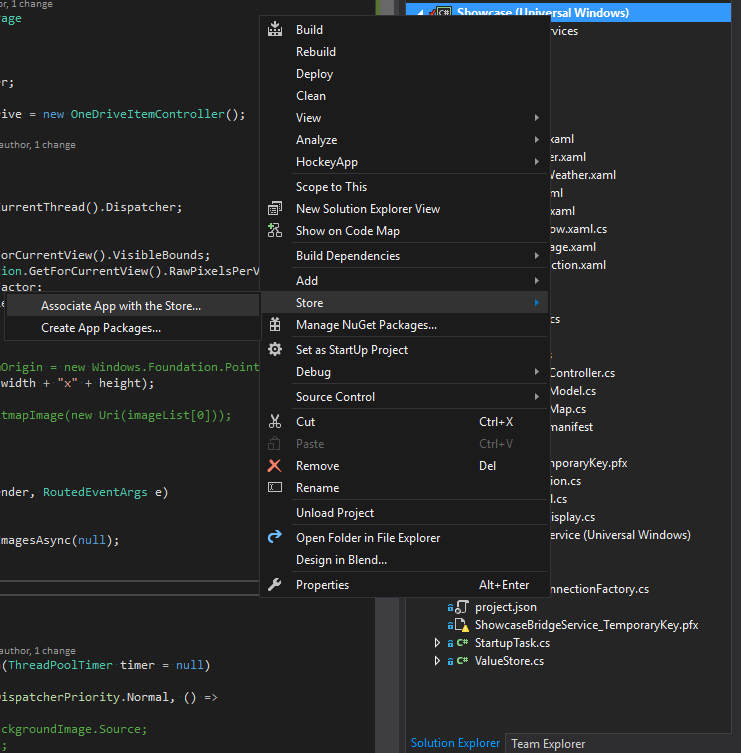Expand the StartupTask.cs tree node
741x753 pixels.
pos(437,643)
